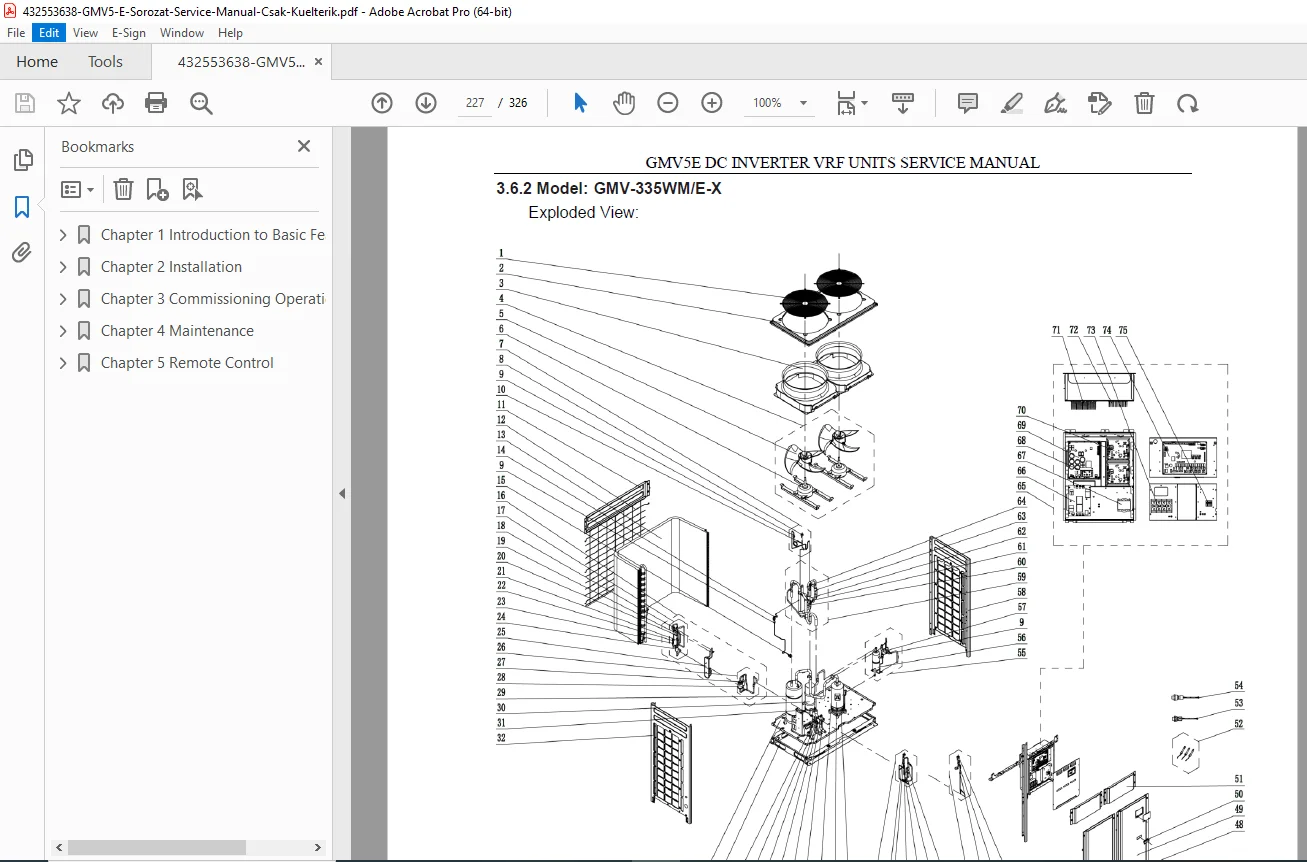Click the Print file icon

tap(156, 103)
